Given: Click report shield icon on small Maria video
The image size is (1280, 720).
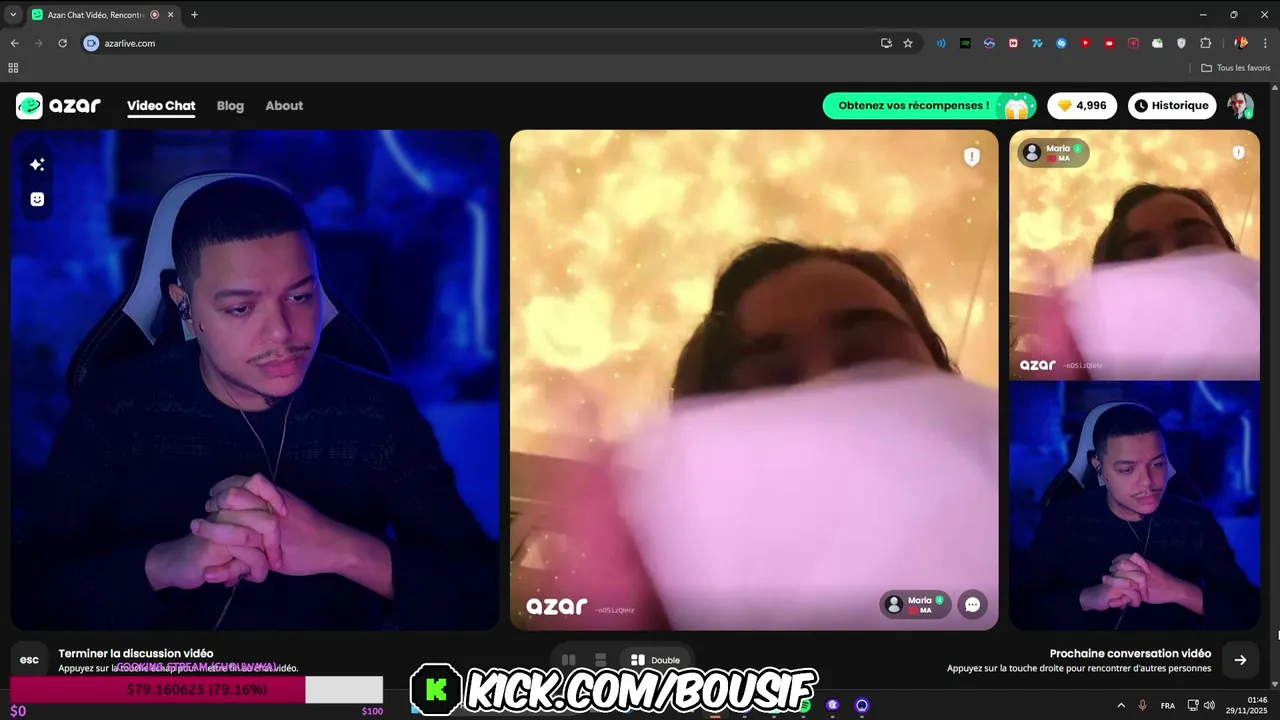Looking at the screenshot, I should click(x=1238, y=153).
